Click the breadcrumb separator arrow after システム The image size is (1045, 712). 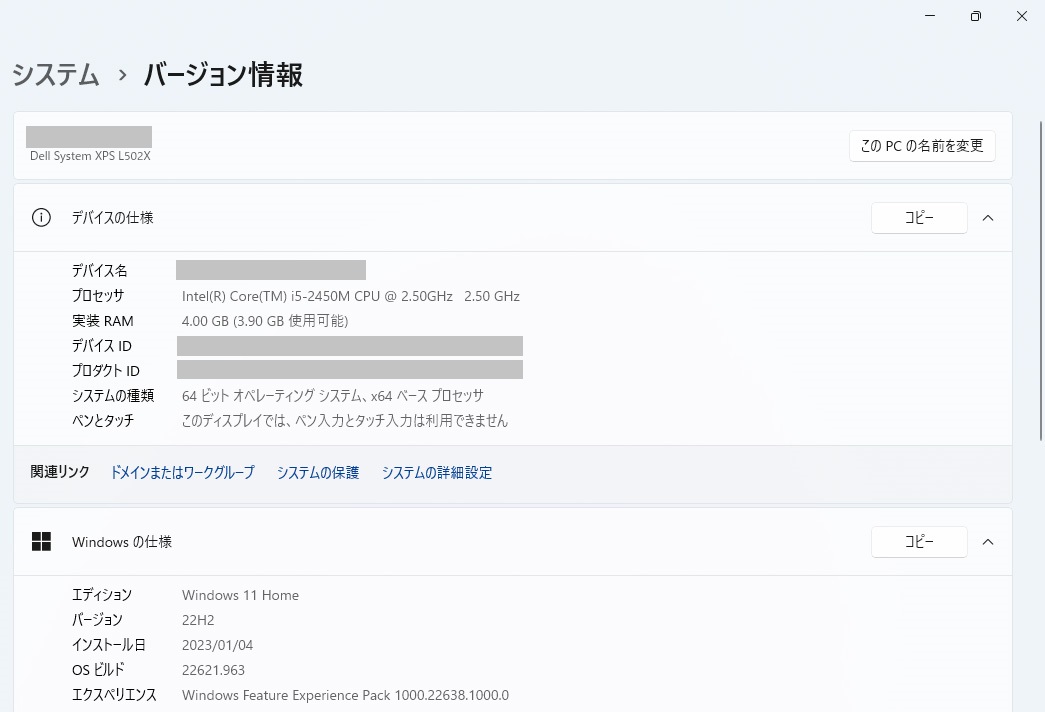pyautogui.click(x=122, y=75)
